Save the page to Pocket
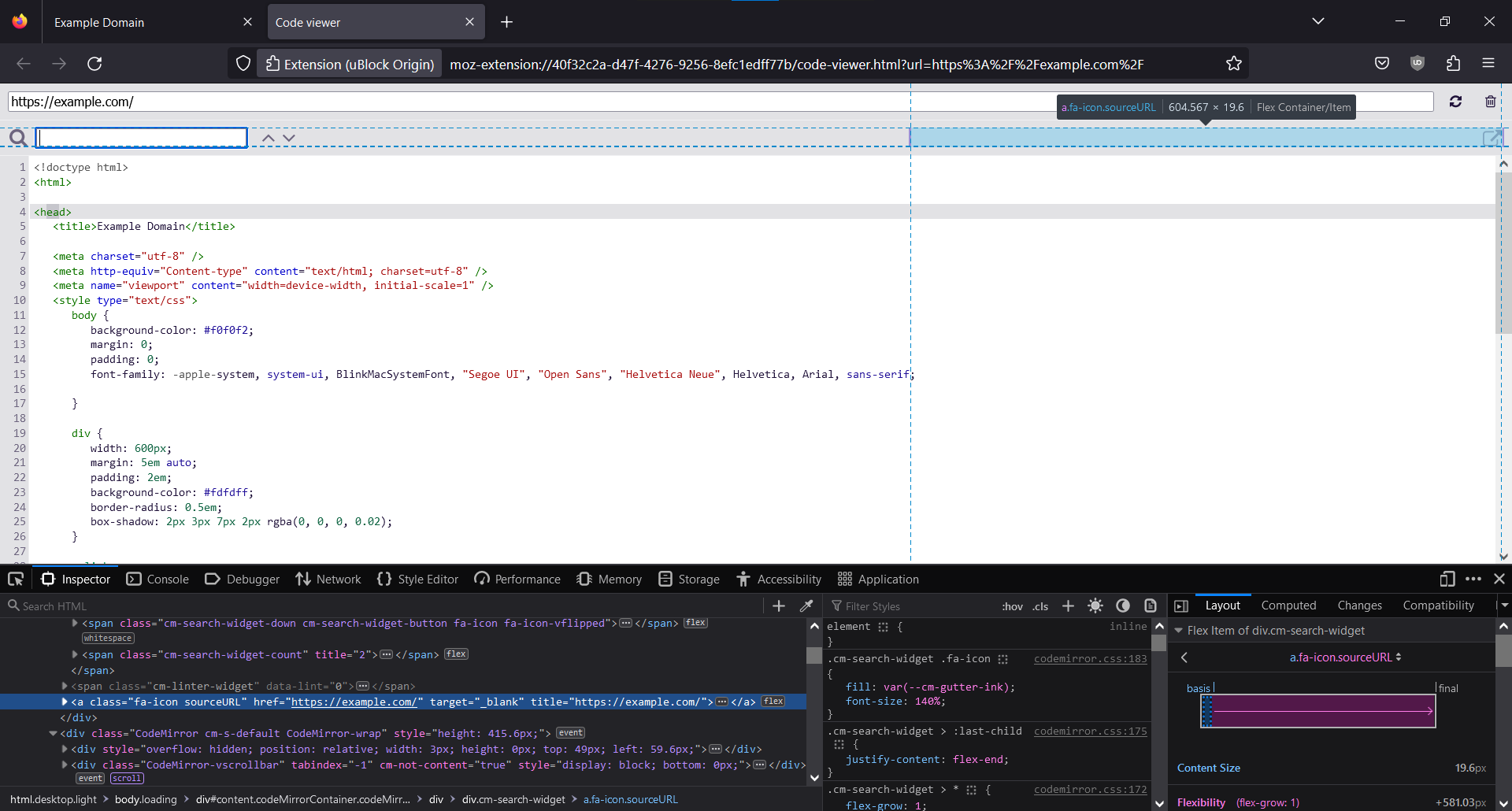The image size is (1512, 811). (x=1381, y=63)
